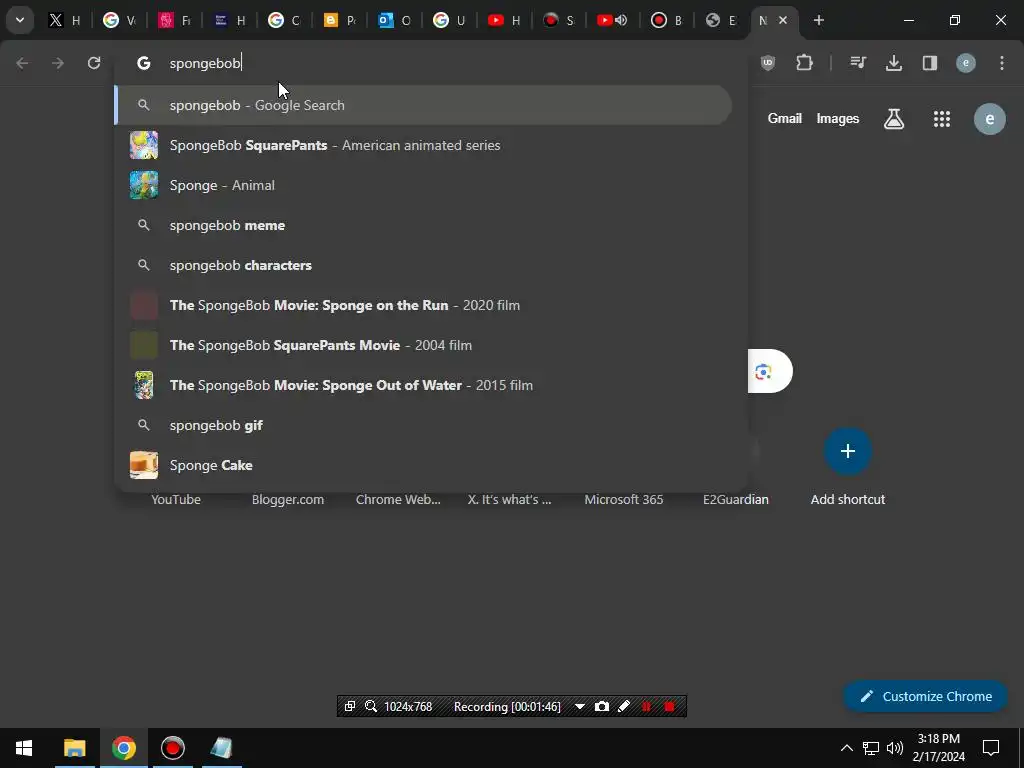This screenshot has height=768, width=1024.
Task: Click the Chrome taskbar icon
Action: point(123,748)
